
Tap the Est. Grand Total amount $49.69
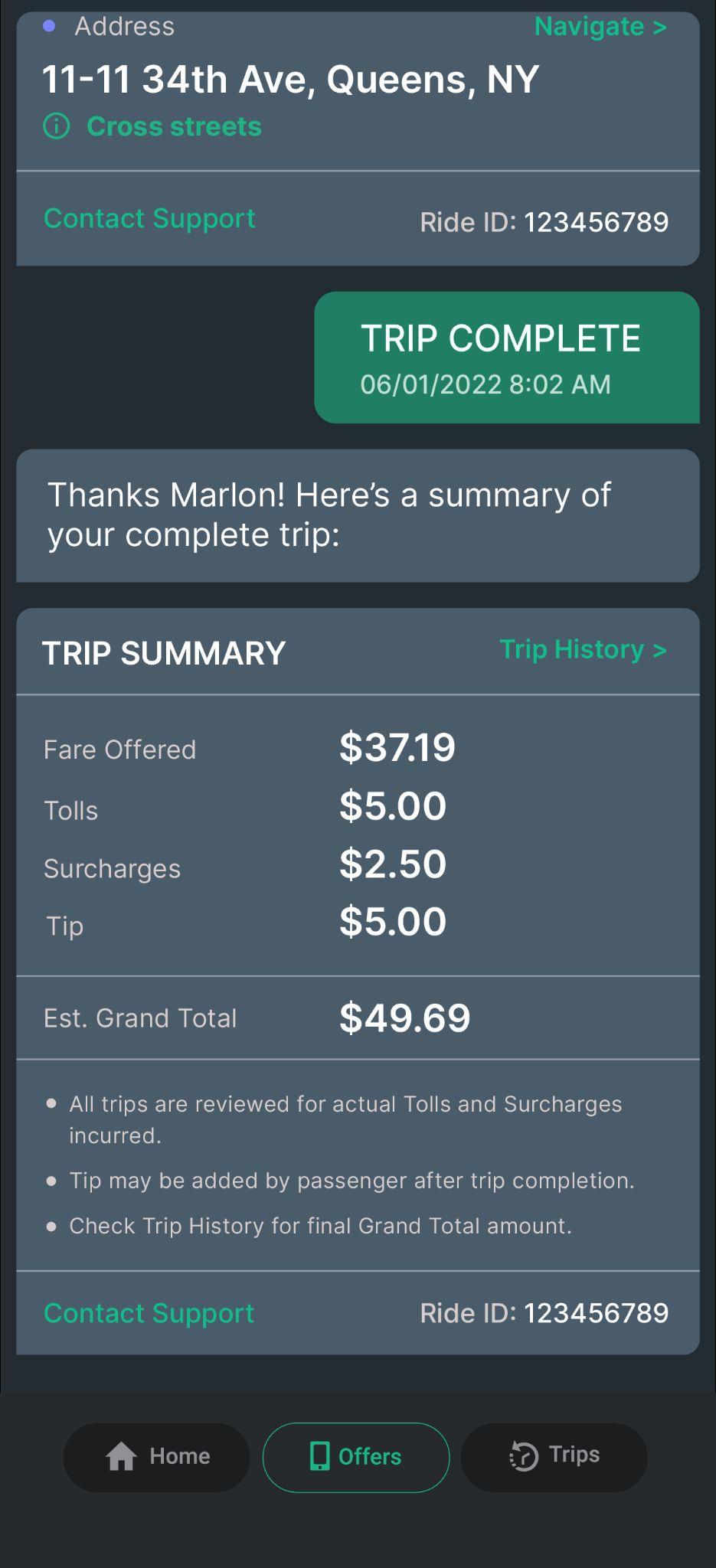tap(404, 1018)
